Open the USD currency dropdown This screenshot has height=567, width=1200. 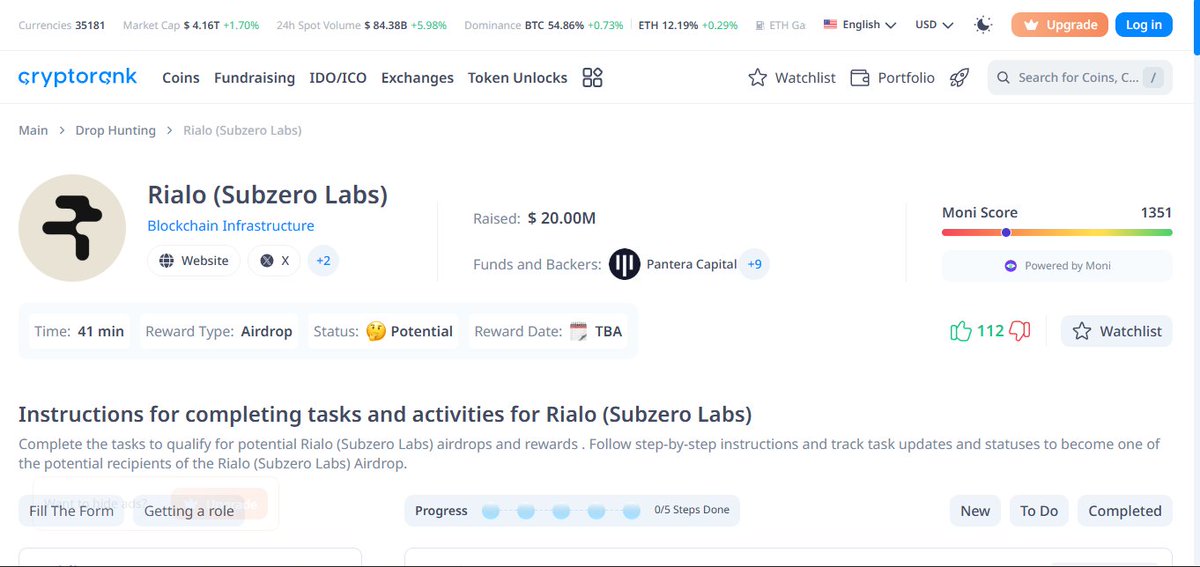pyautogui.click(x=935, y=25)
